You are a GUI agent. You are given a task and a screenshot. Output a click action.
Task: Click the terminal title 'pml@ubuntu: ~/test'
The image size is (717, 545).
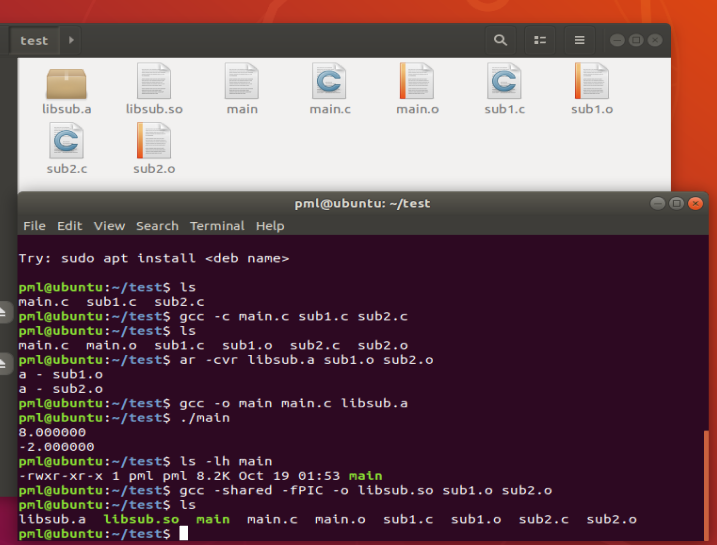(362, 203)
